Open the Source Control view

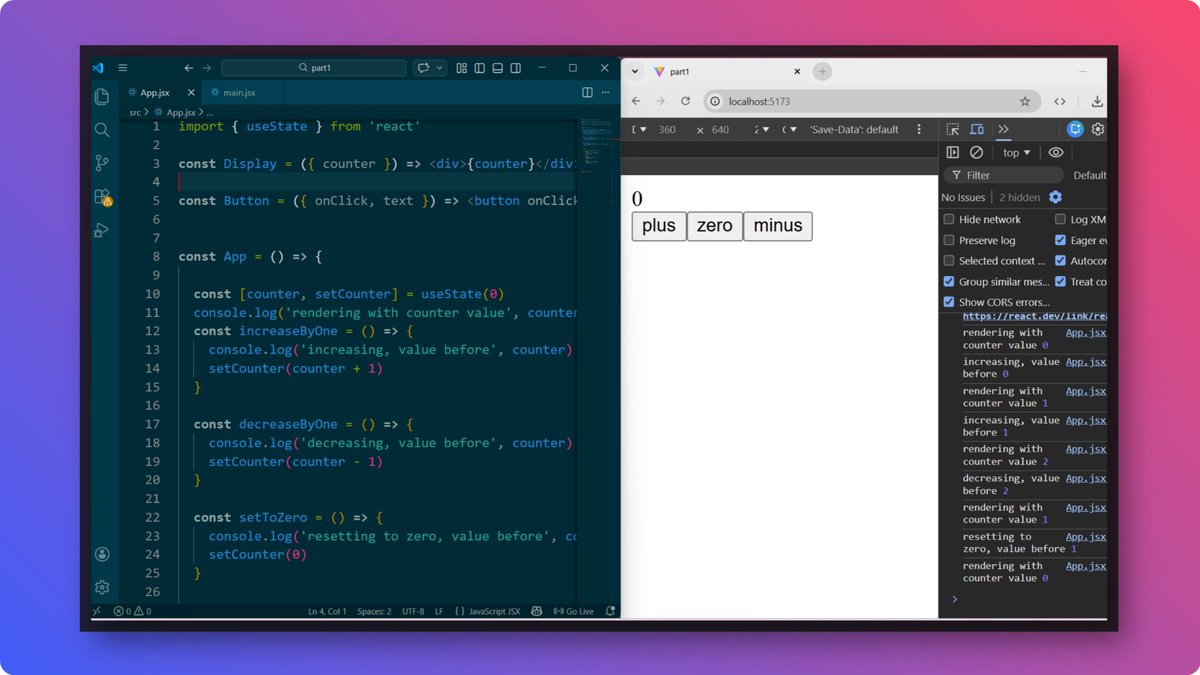(x=101, y=163)
